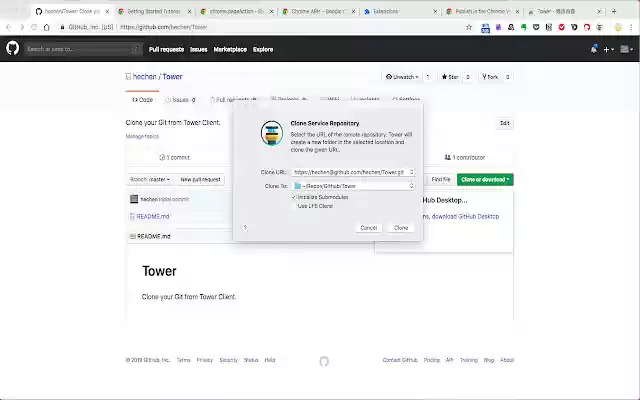The width and height of the screenshot is (640, 400).
Task: Open the Clone URL combo box arrows
Action: pyautogui.click(x=411, y=172)
